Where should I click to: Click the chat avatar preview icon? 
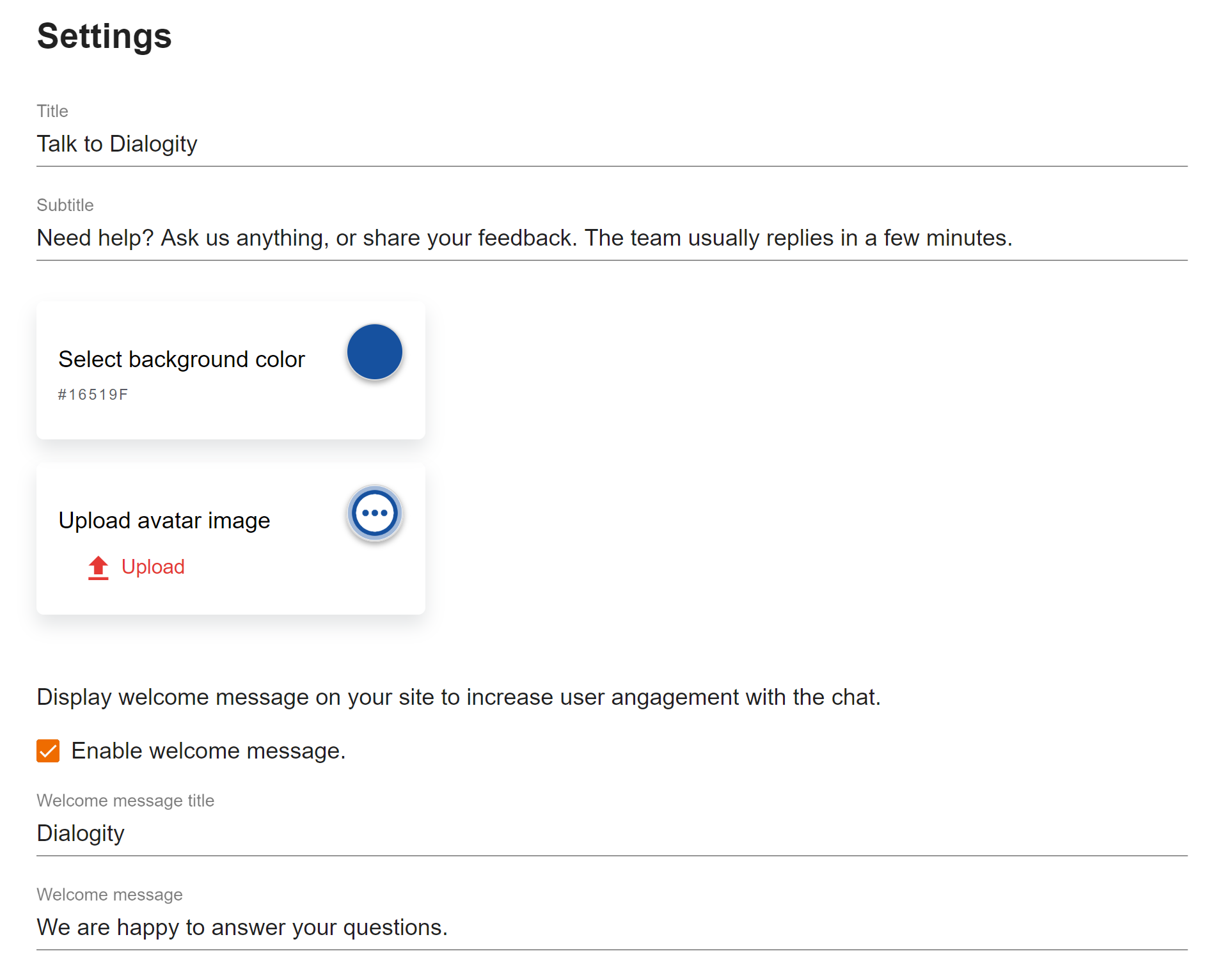click(x=375, y=513)
